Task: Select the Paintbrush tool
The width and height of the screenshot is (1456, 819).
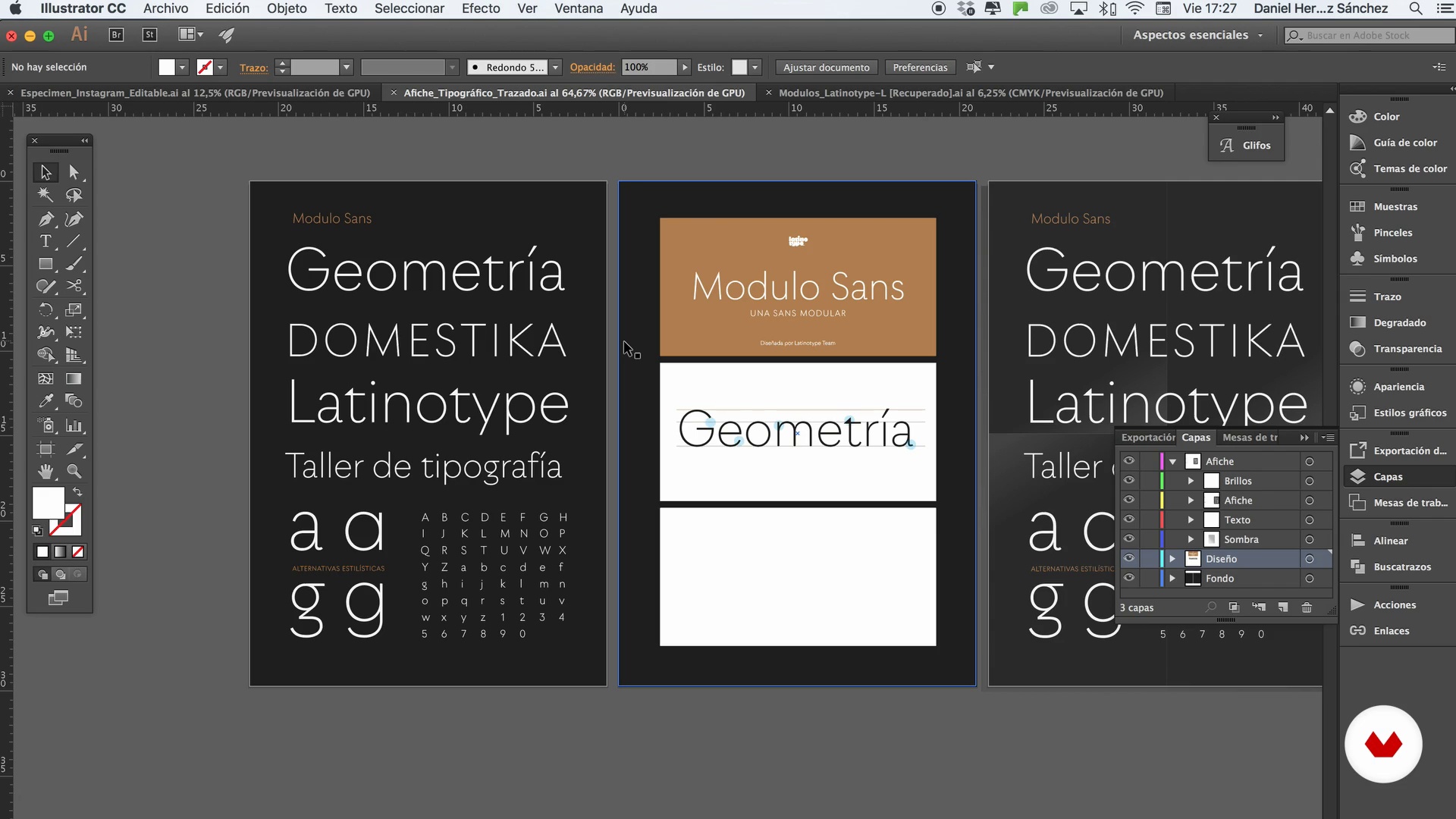Action: pos(74,264)
